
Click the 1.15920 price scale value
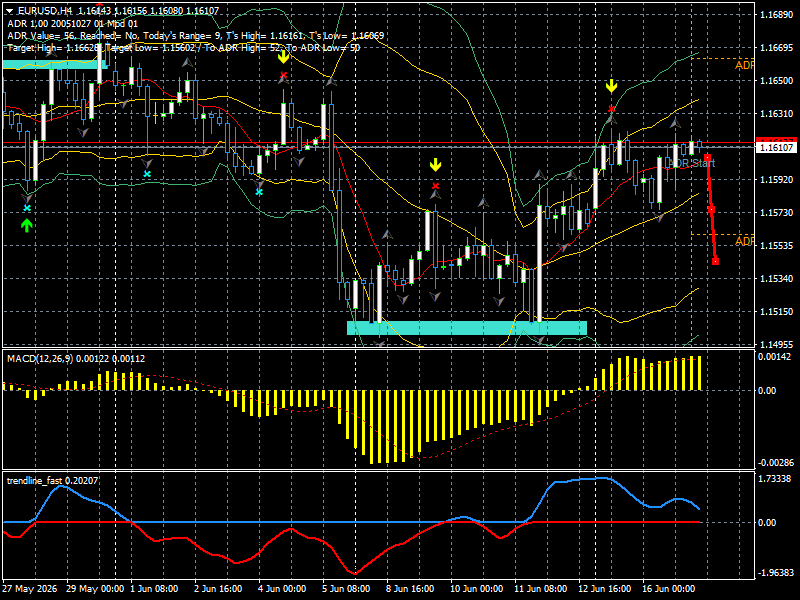pyautogui.click(x=777, y=180)
